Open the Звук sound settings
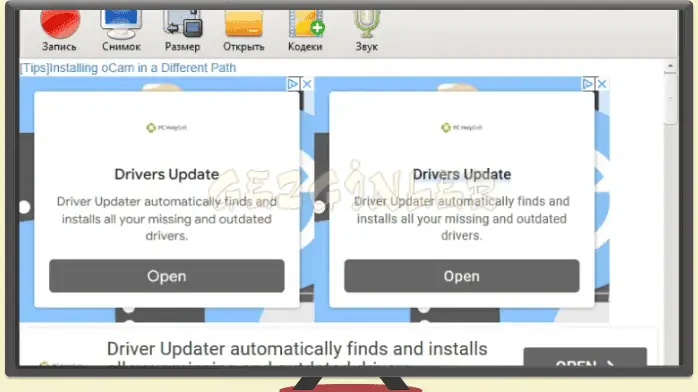 point(366,31)
